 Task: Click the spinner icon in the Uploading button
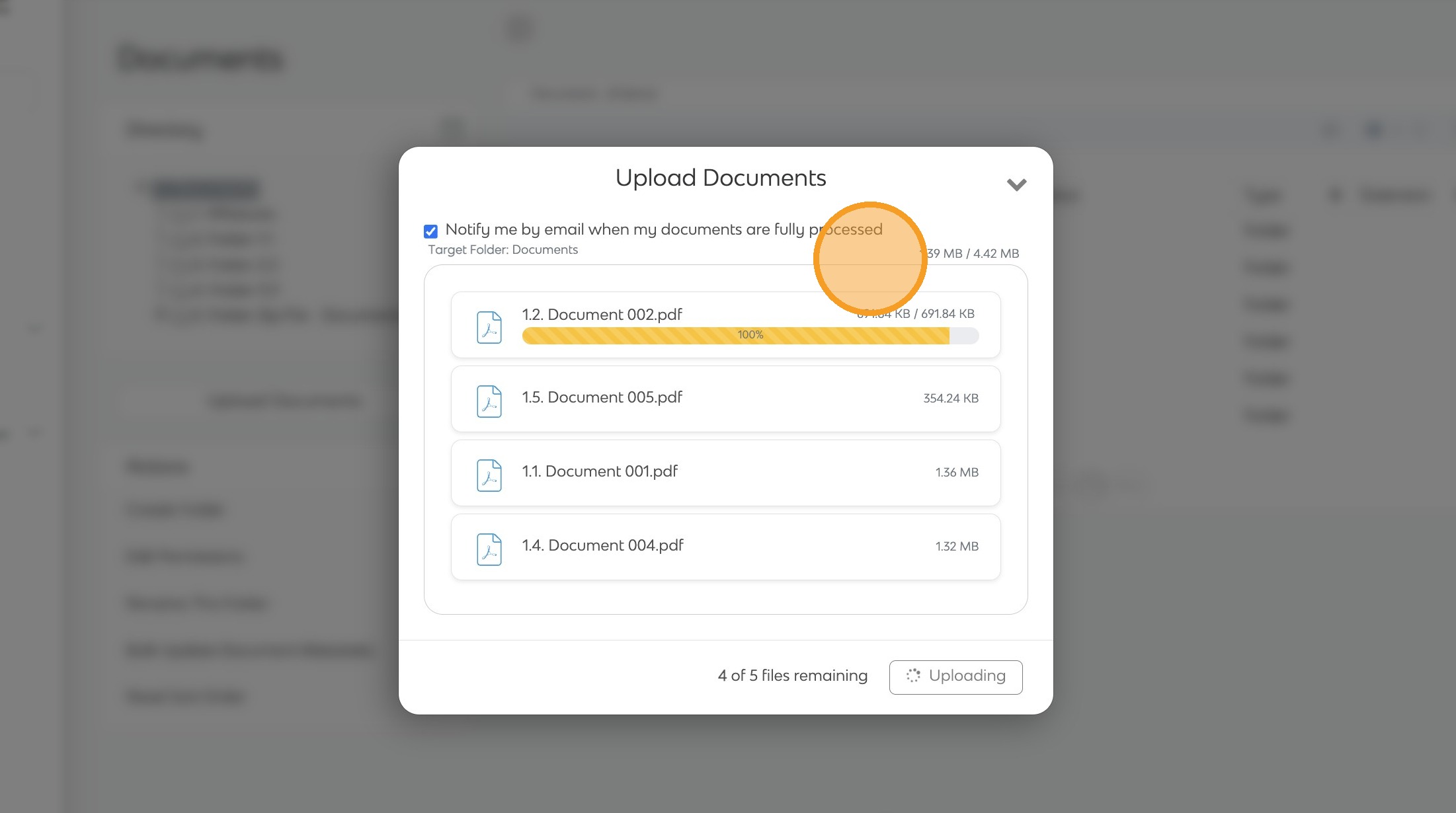click(x=913, y=676)
